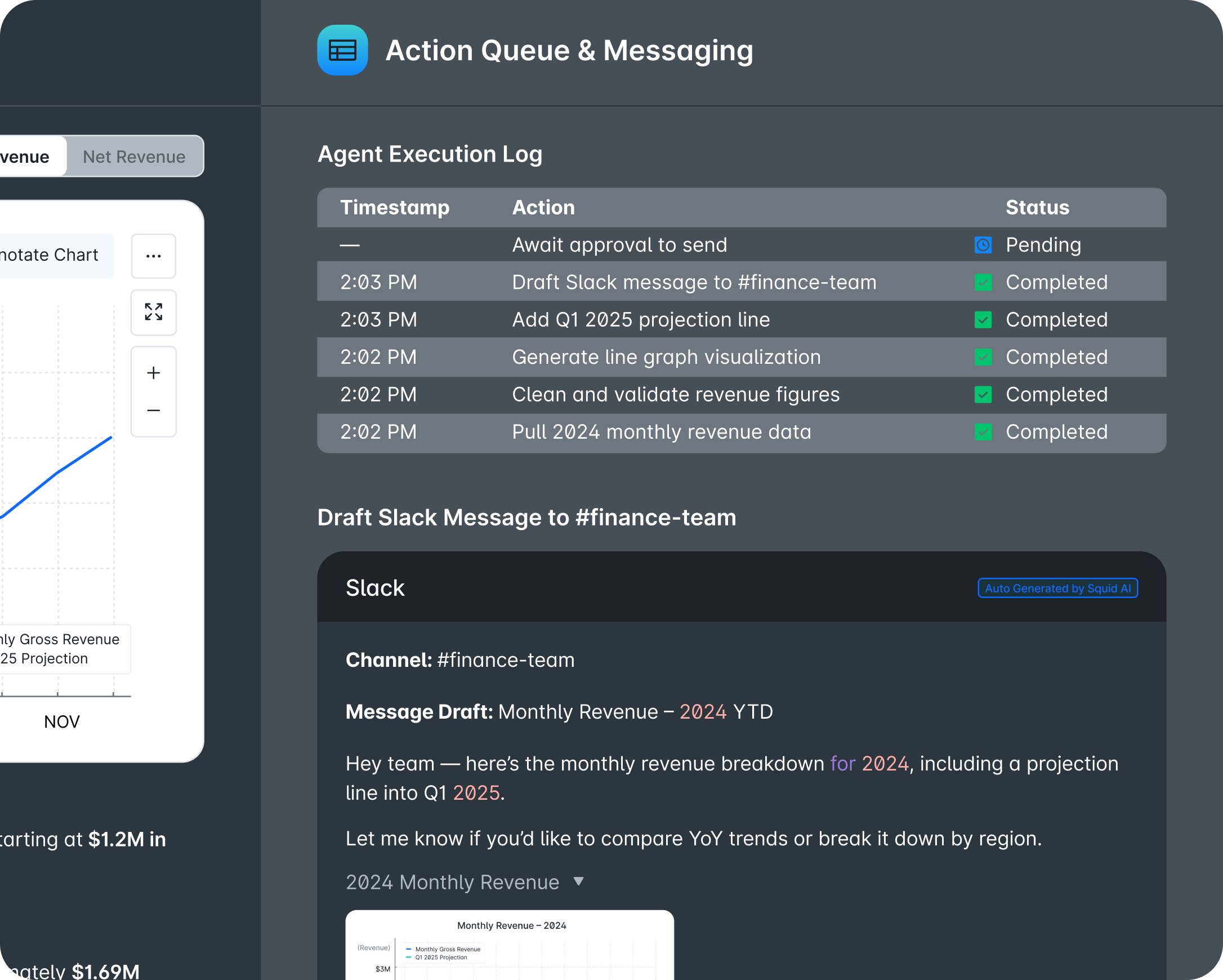1223x980 pixels.
Task: Click the Timestamp column header
Action: [394, 208]
